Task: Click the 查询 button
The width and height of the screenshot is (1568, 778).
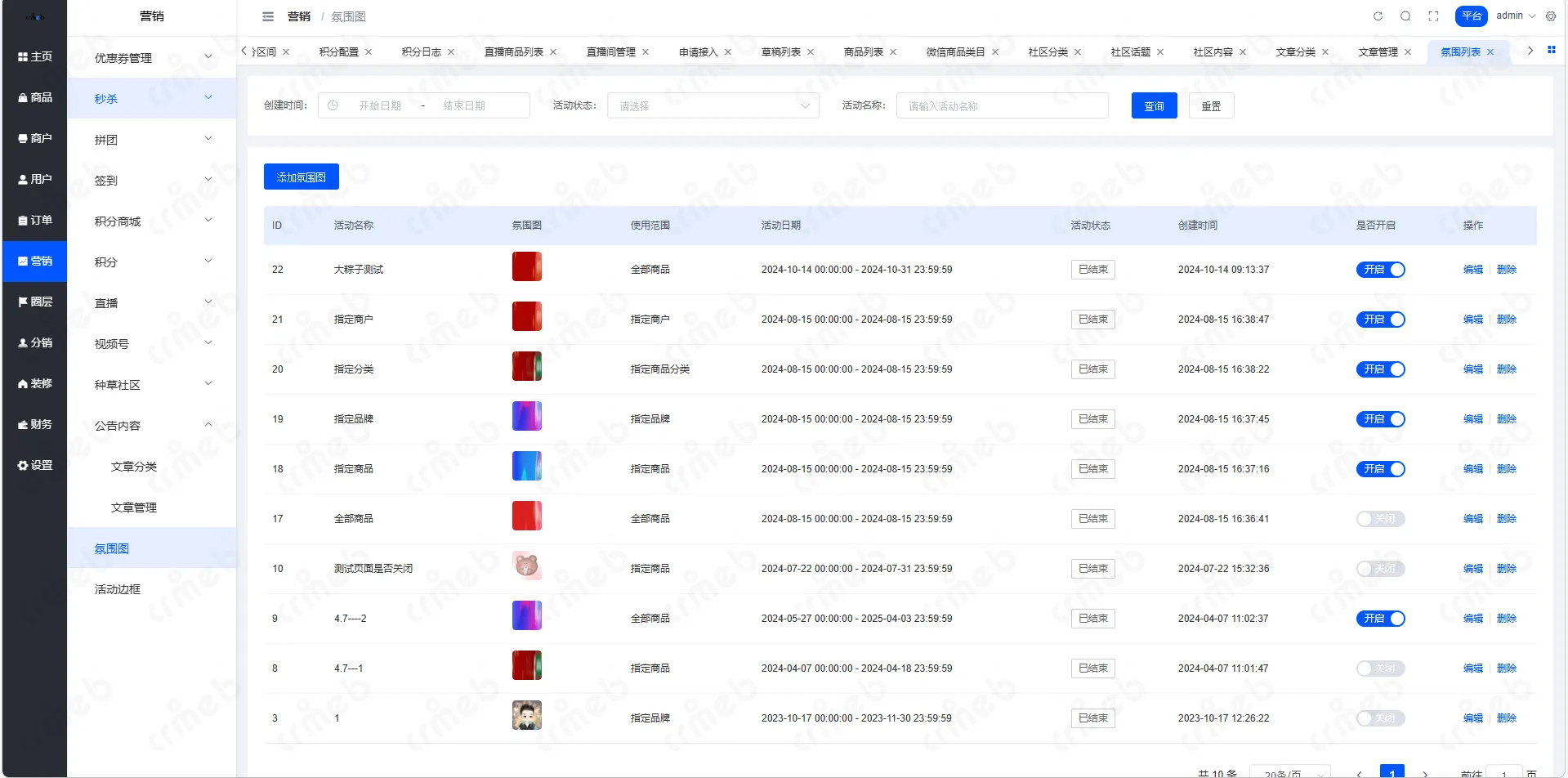Action: tap(1154, 105)
